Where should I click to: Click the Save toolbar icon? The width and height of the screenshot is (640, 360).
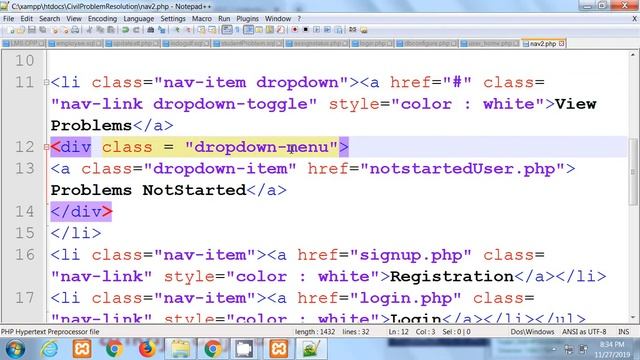(32, 30)
